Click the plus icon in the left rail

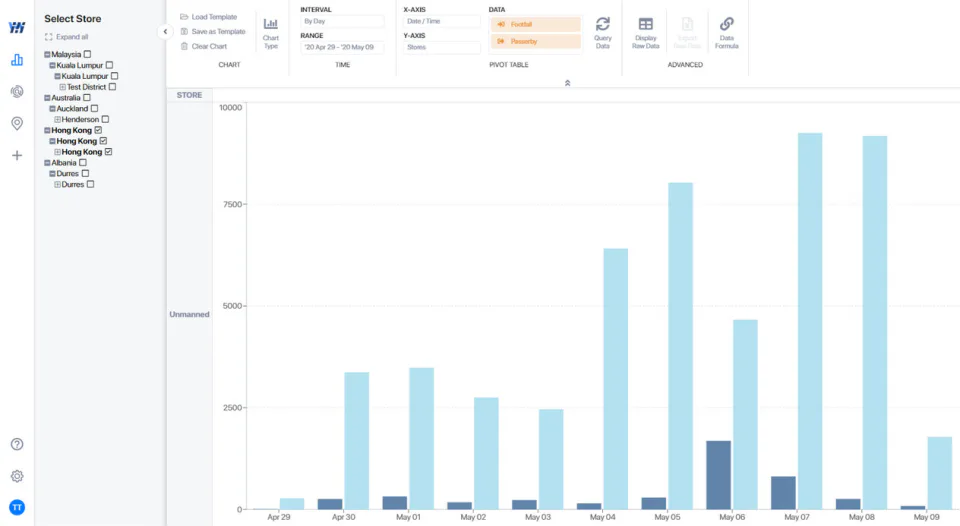coord(17,156)
